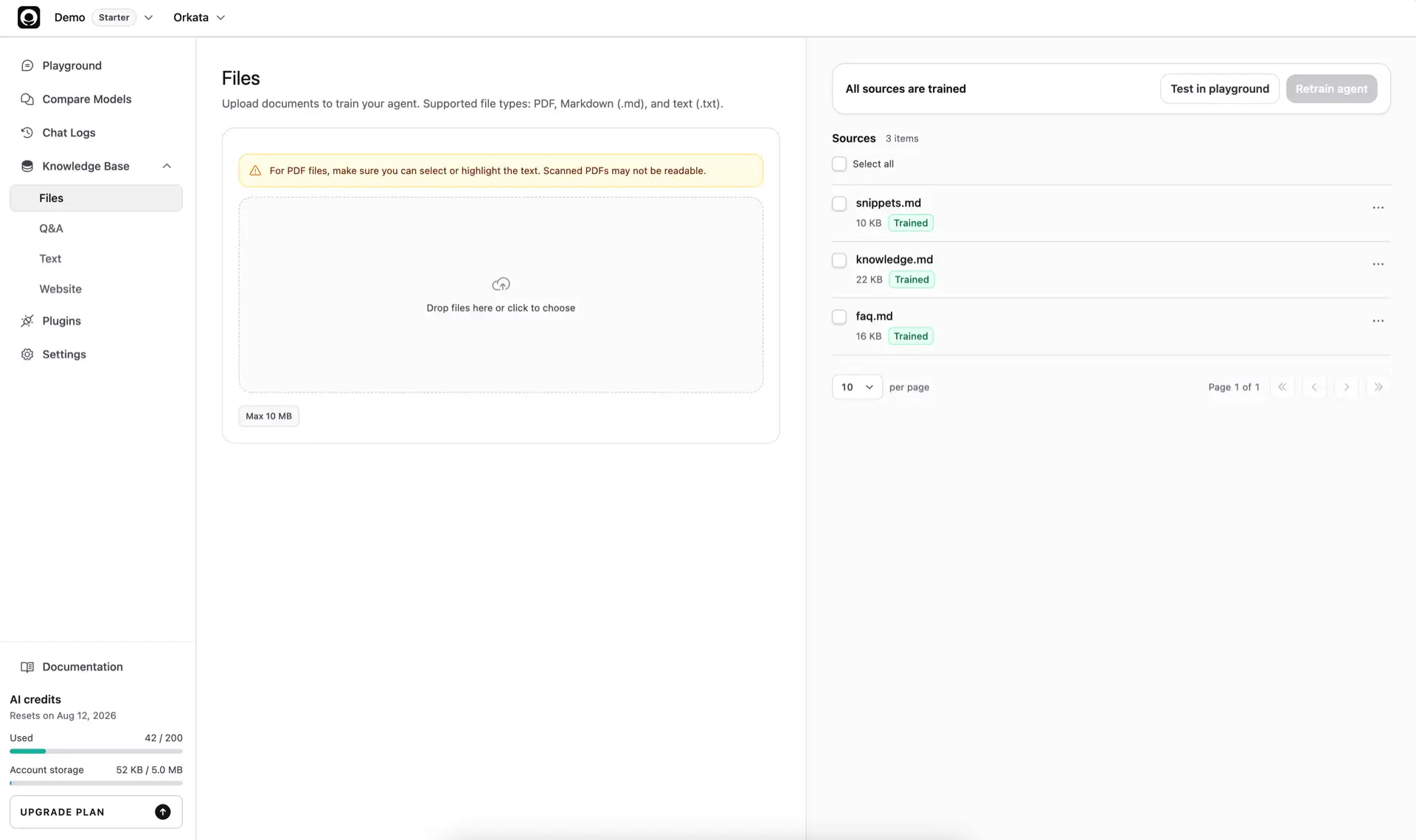The image size is (1416, 840).
Task: Select the knowledge.md checkbox
Action: 839,260
